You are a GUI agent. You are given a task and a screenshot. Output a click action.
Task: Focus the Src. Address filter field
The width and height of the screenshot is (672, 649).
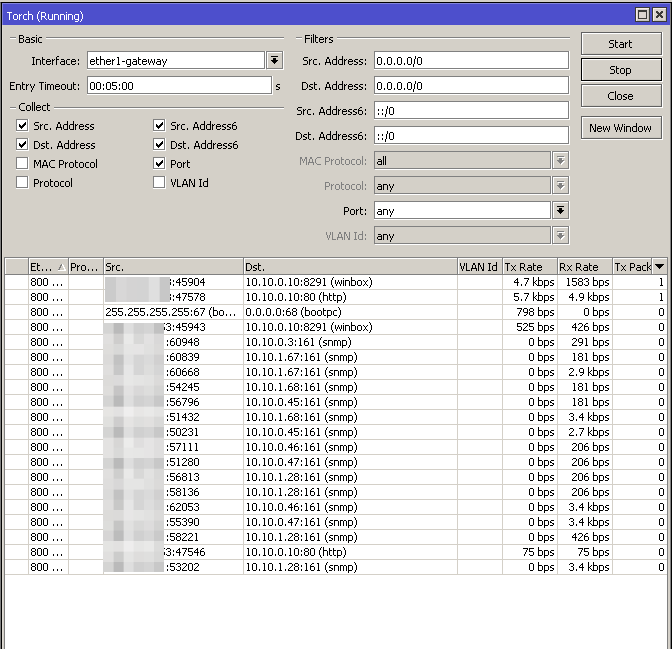tap(471, 61)
